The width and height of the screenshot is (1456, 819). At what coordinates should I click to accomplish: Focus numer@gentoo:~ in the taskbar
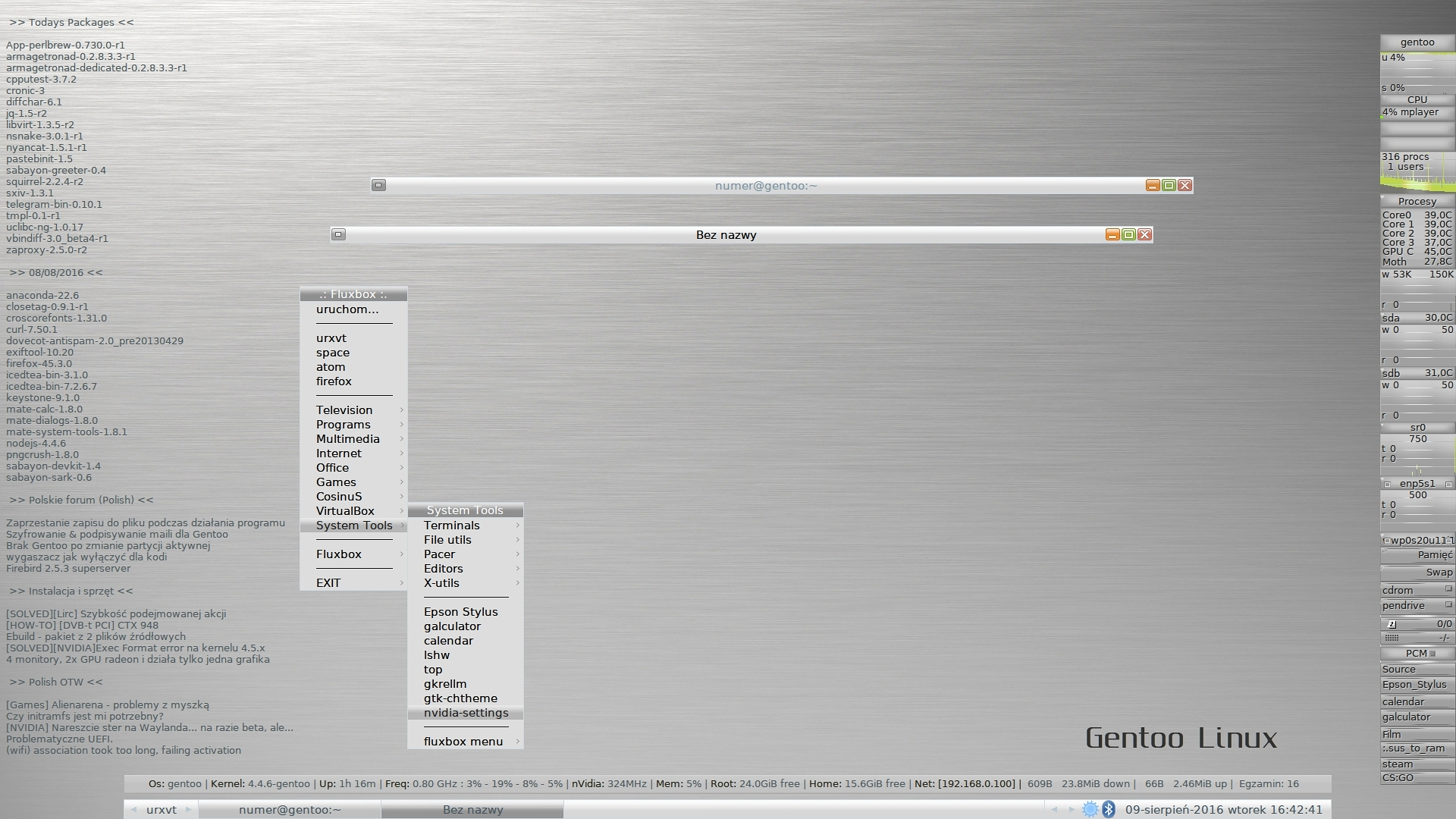click(x=290, y=809)
